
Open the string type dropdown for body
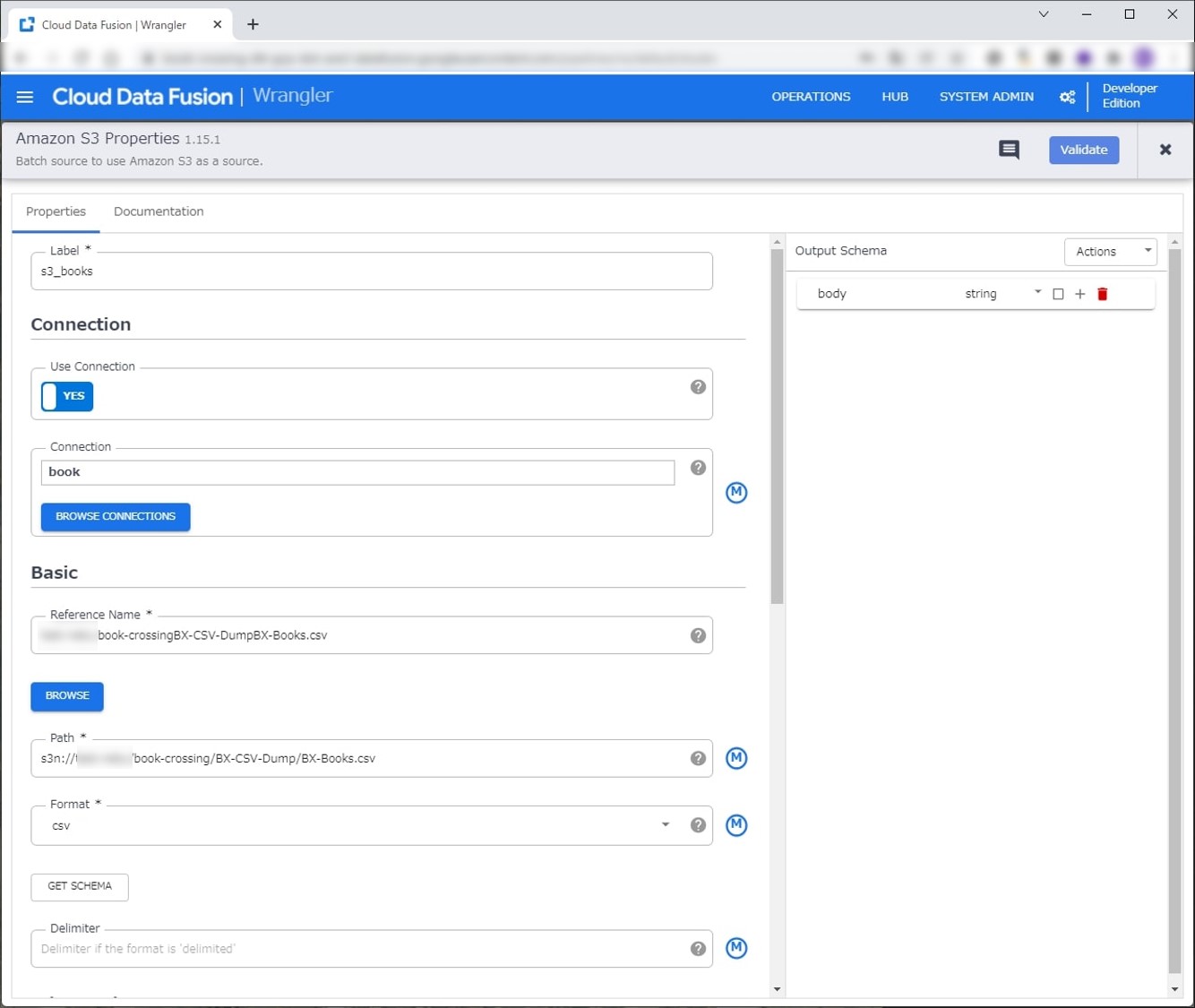(x=1002, y=294)
